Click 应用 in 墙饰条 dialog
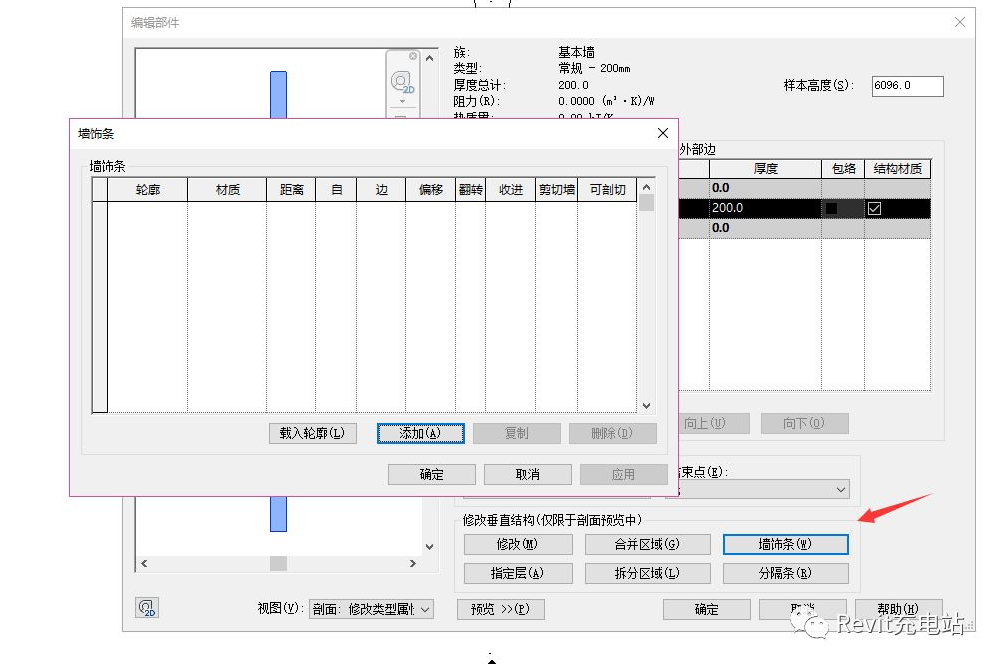This screenshot has height=664, width=994. (x=623, y=474)
